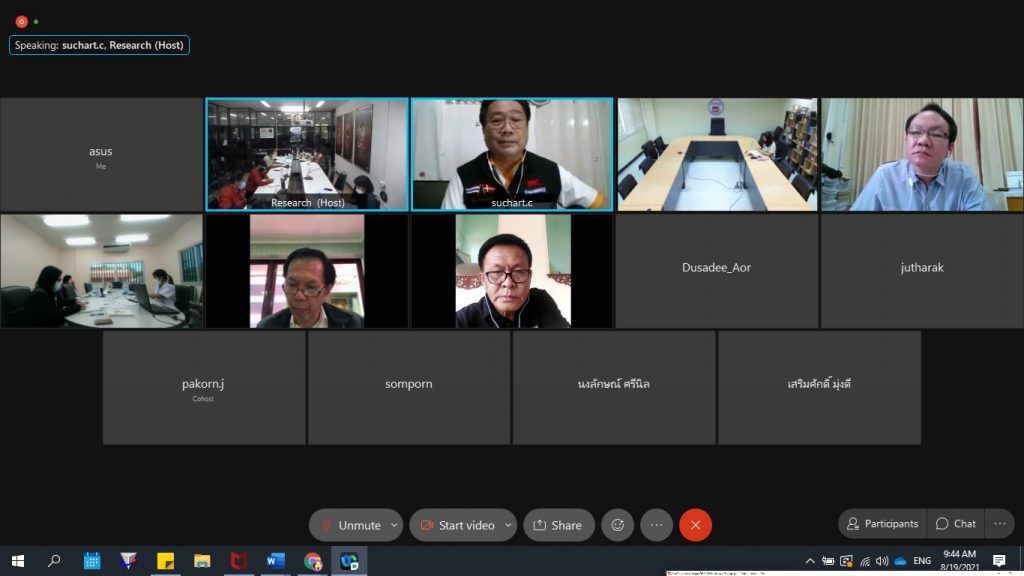Open Sticky Notes from the taskbar
1024x576 pixels.
pyautogui.click(x=165, y=561)
